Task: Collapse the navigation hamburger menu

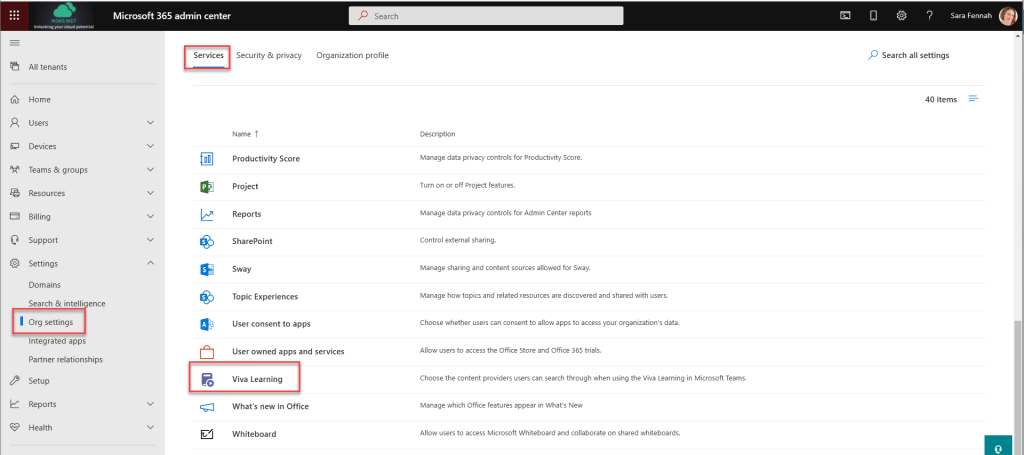Action: click(x=14, y=43)
